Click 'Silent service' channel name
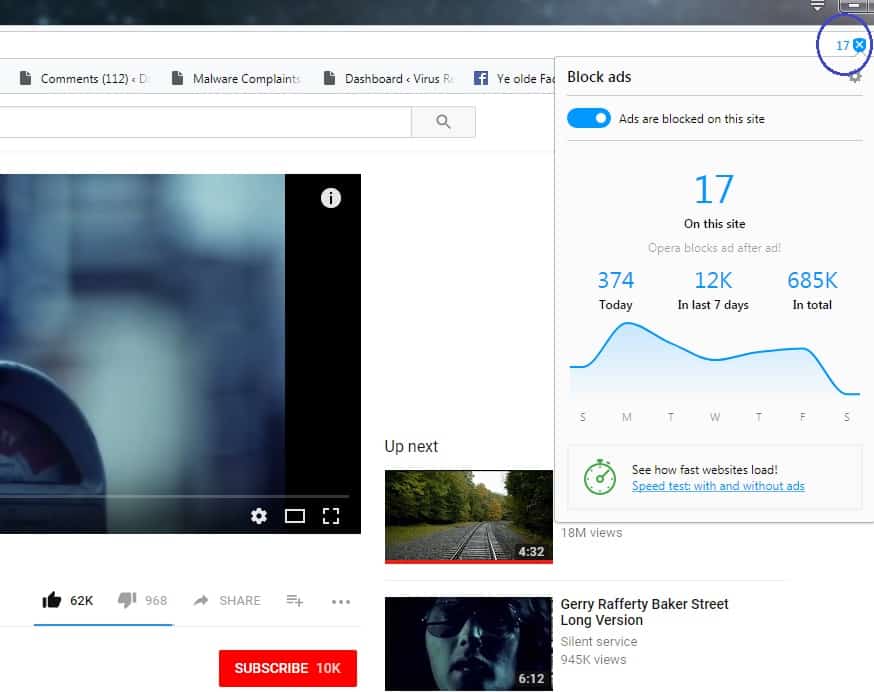 pos(599,641)
